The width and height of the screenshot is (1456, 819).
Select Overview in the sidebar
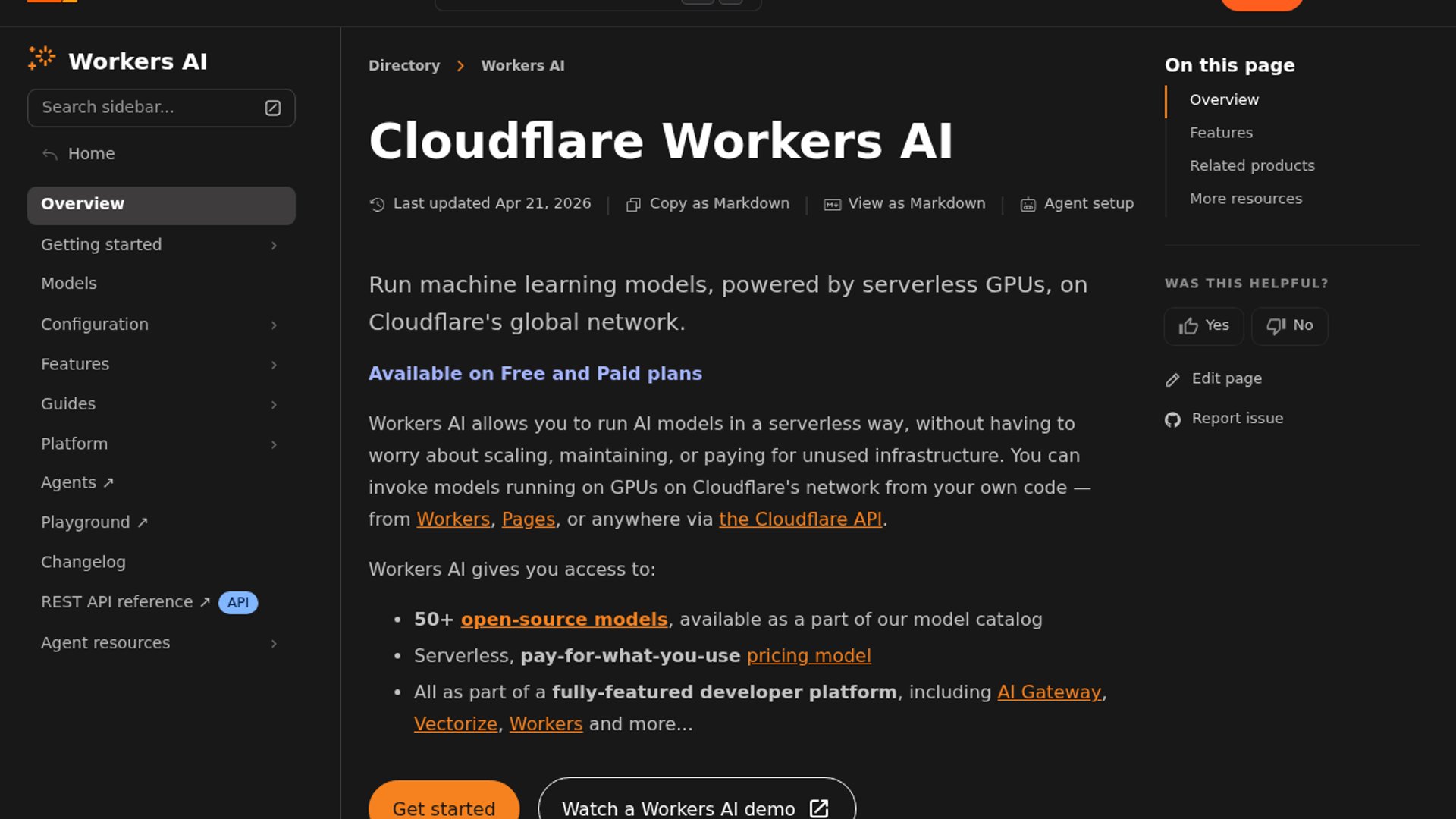(x=161, y=206)
